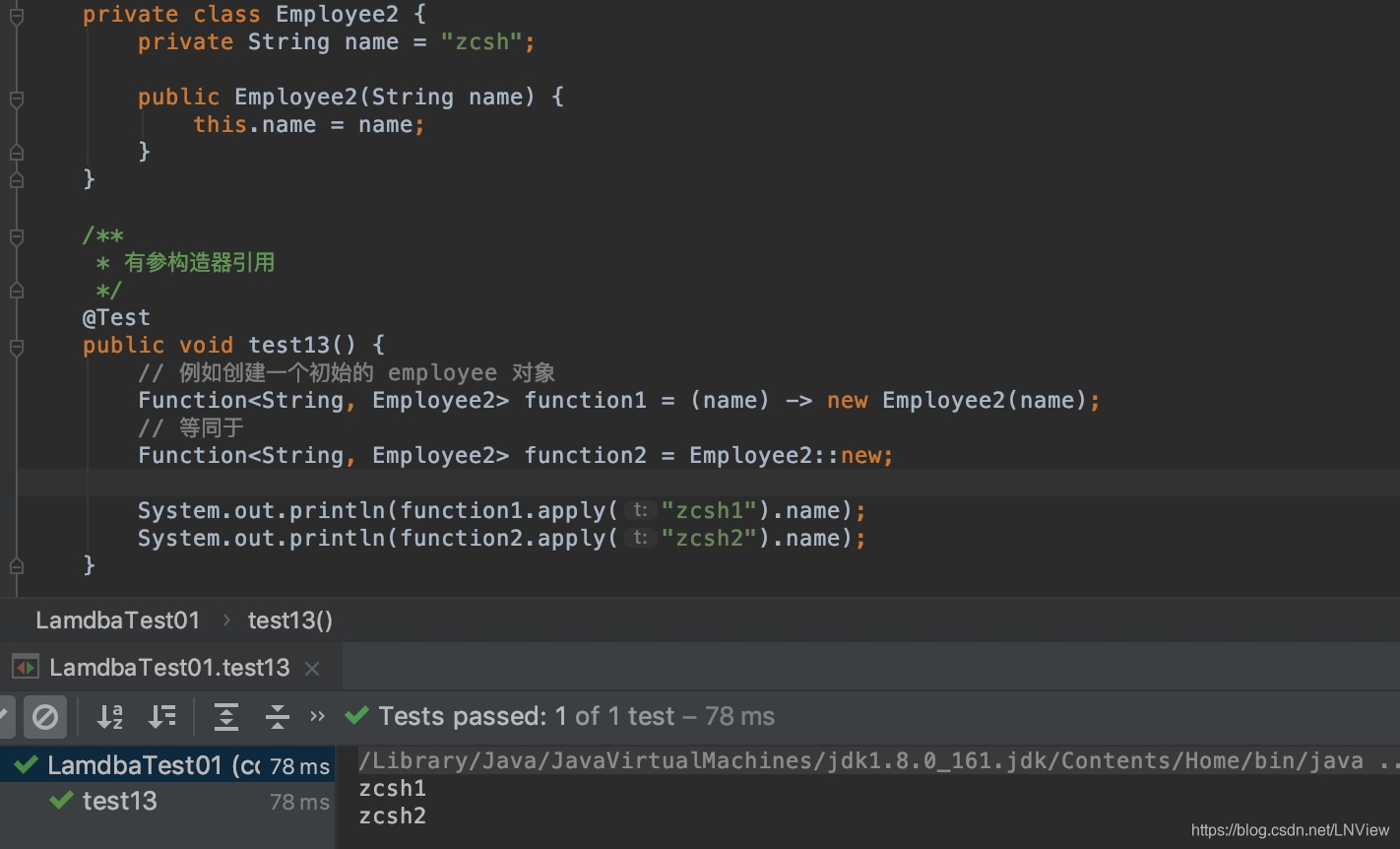Image resolution: width=1400 pixels, height=849 pixels.
Task: Click function1 variable in its declaration
Action: point(585,400)
